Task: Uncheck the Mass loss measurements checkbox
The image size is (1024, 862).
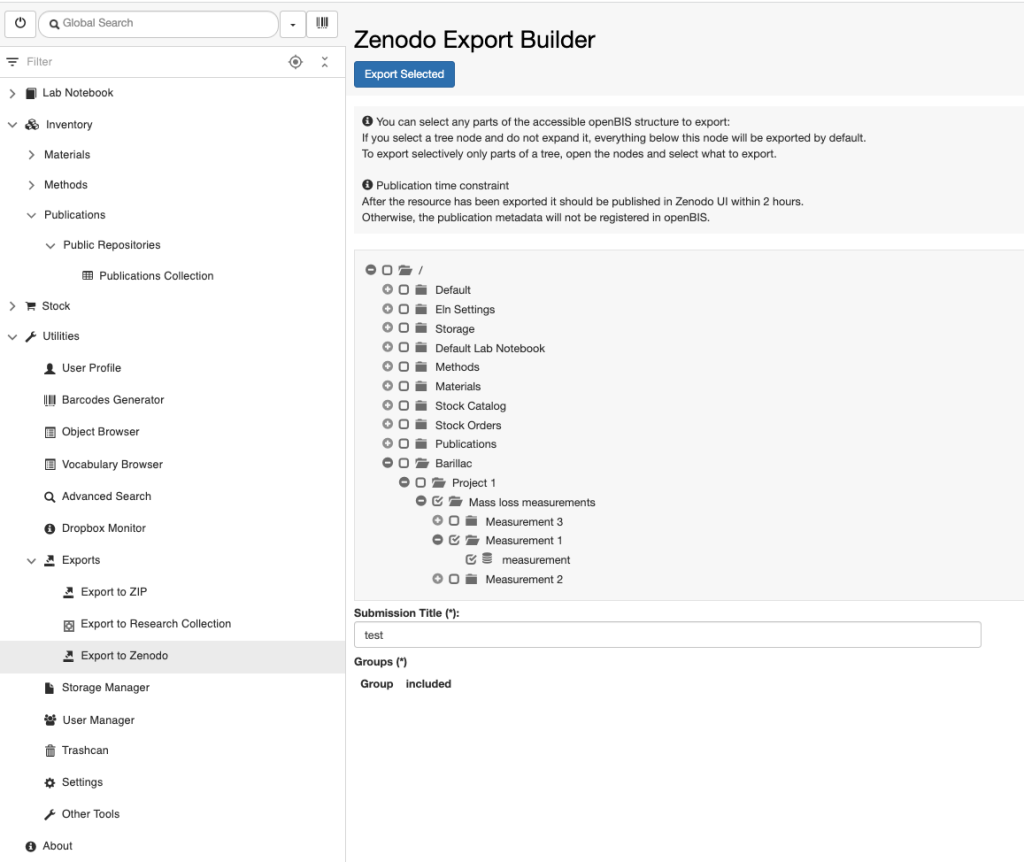Action: [438, 502]
